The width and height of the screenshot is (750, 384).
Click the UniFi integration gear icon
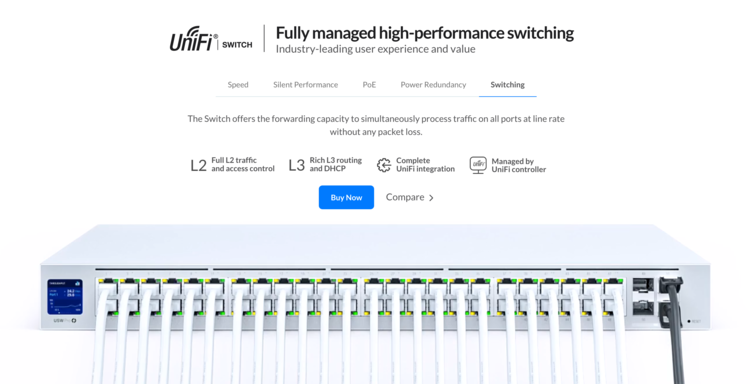tap(384, 165)
